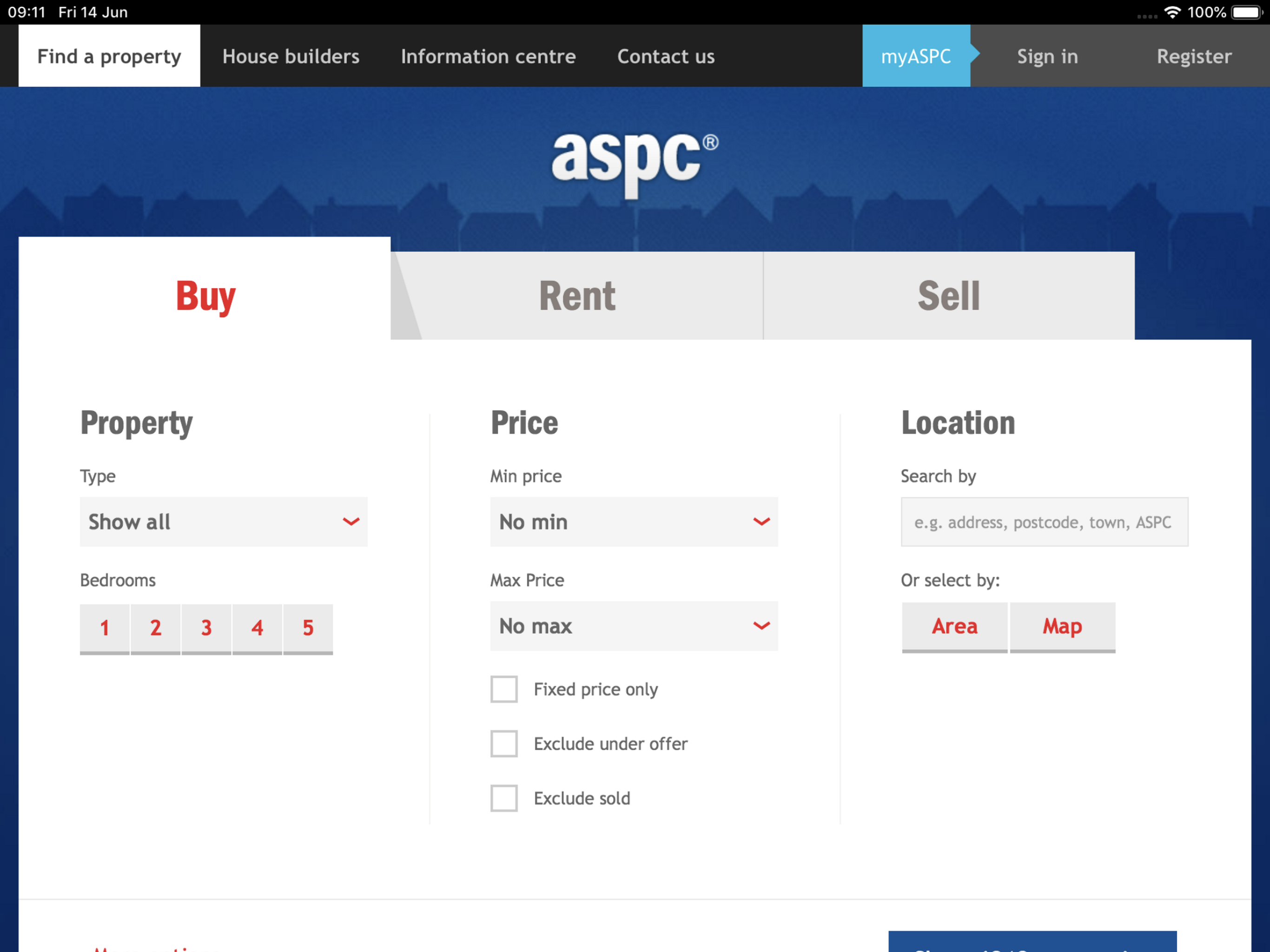Open House builders menu item
The image size is (1270, 952).
click(x=291, y=56)
